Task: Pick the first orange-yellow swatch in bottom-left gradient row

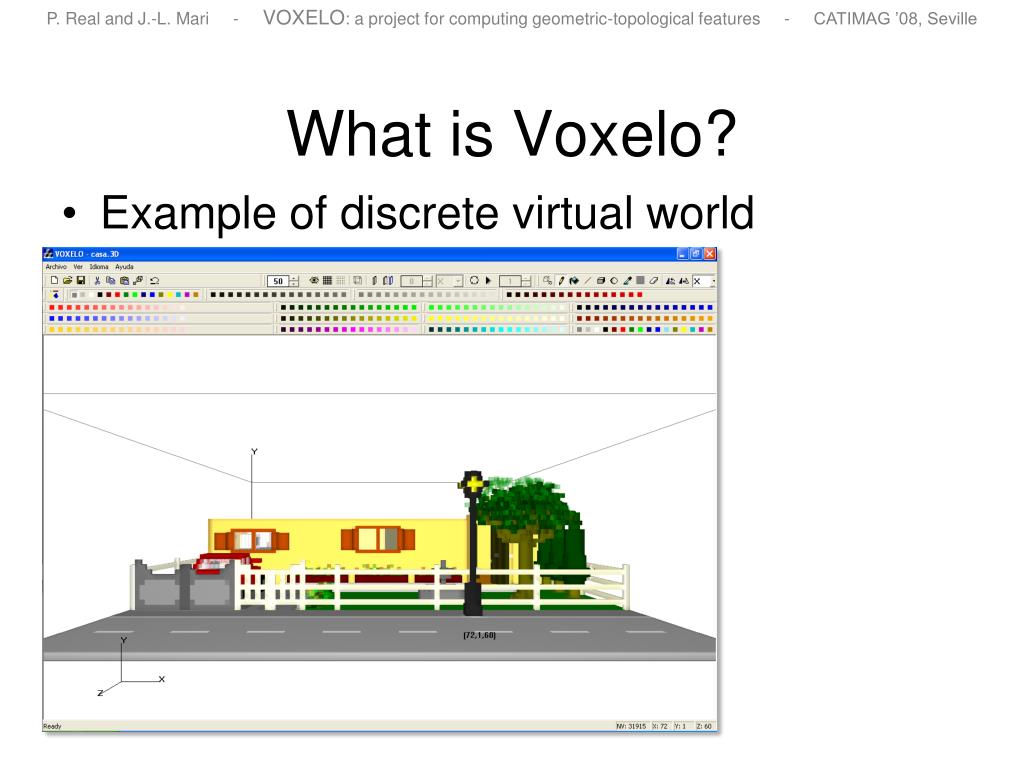Action: pos(52,329)
